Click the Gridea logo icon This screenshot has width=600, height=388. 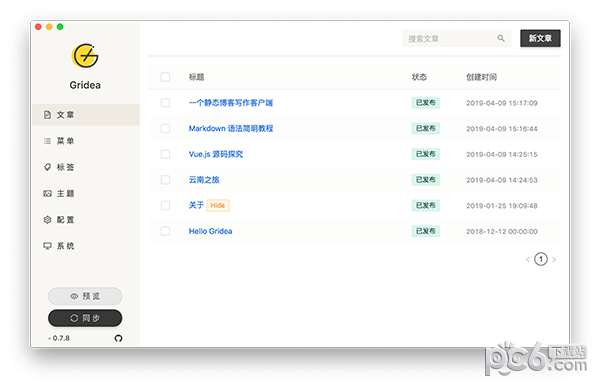point(85,56)
